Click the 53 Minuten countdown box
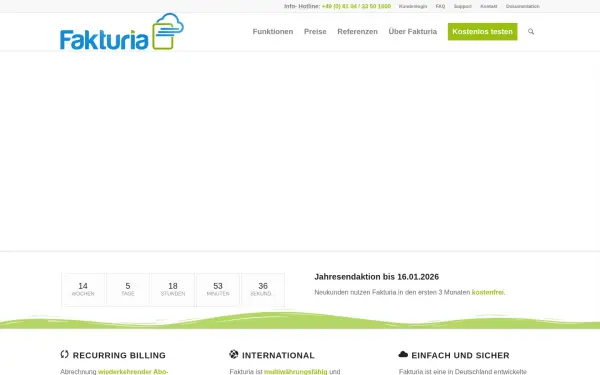600x375 pixels. coord(218,290)
